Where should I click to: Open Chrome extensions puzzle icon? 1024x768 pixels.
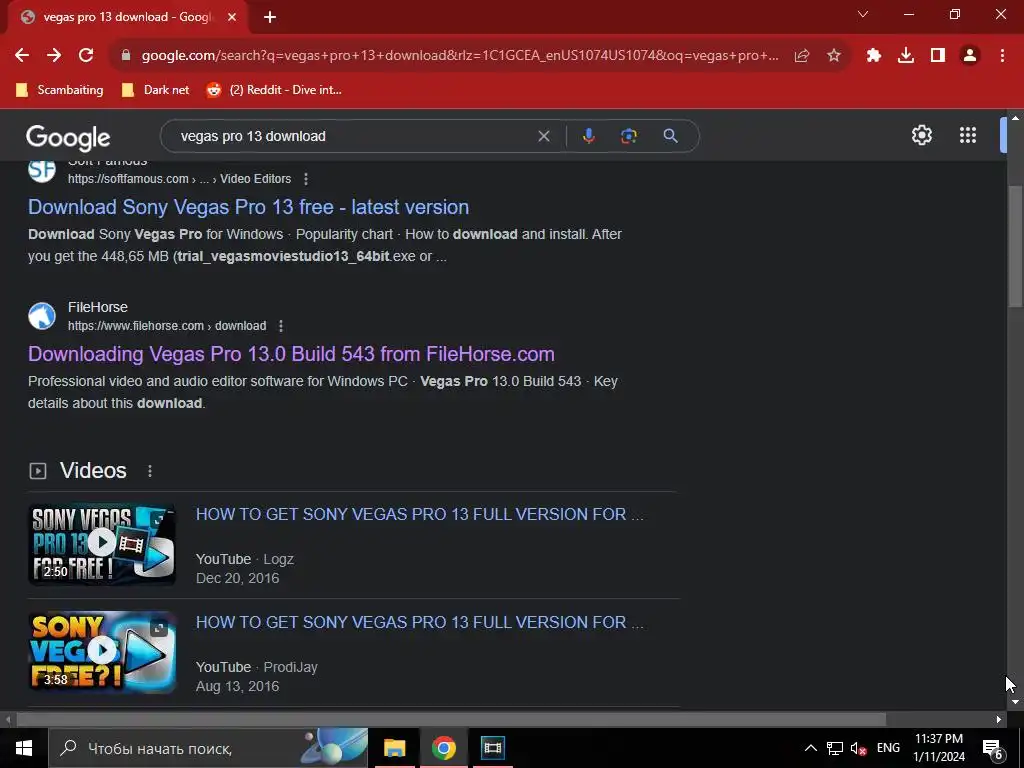click(x=874, y=56)
